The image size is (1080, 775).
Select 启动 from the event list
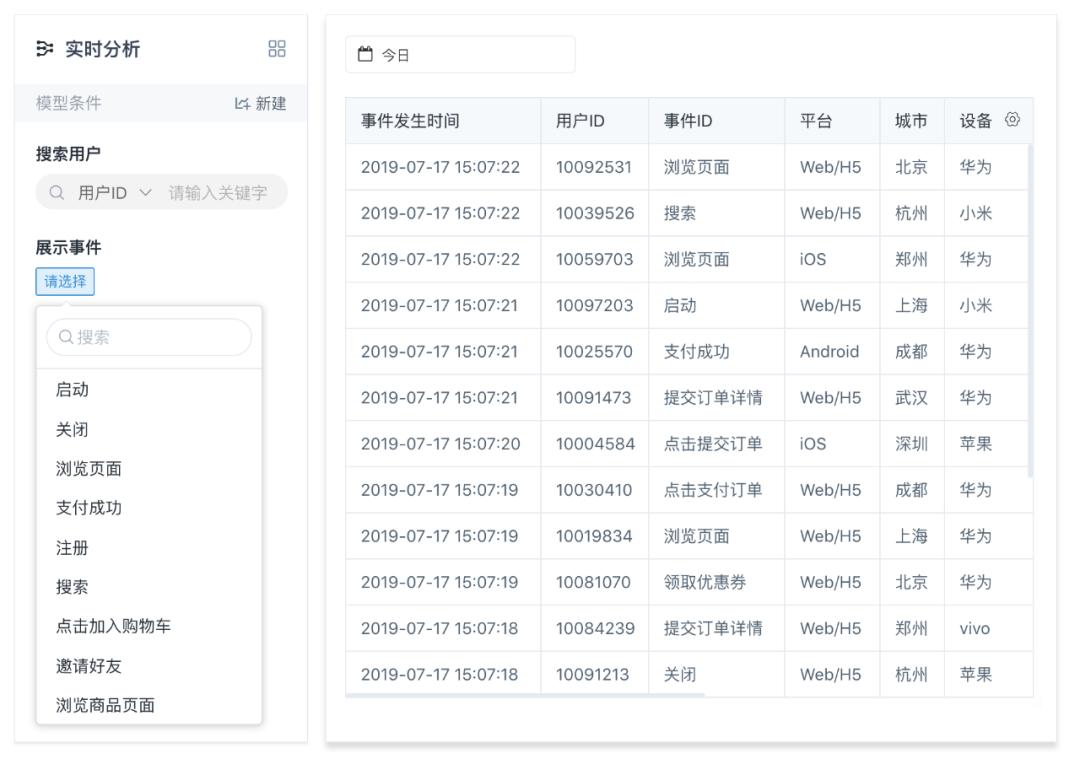(x=72, y=390)
